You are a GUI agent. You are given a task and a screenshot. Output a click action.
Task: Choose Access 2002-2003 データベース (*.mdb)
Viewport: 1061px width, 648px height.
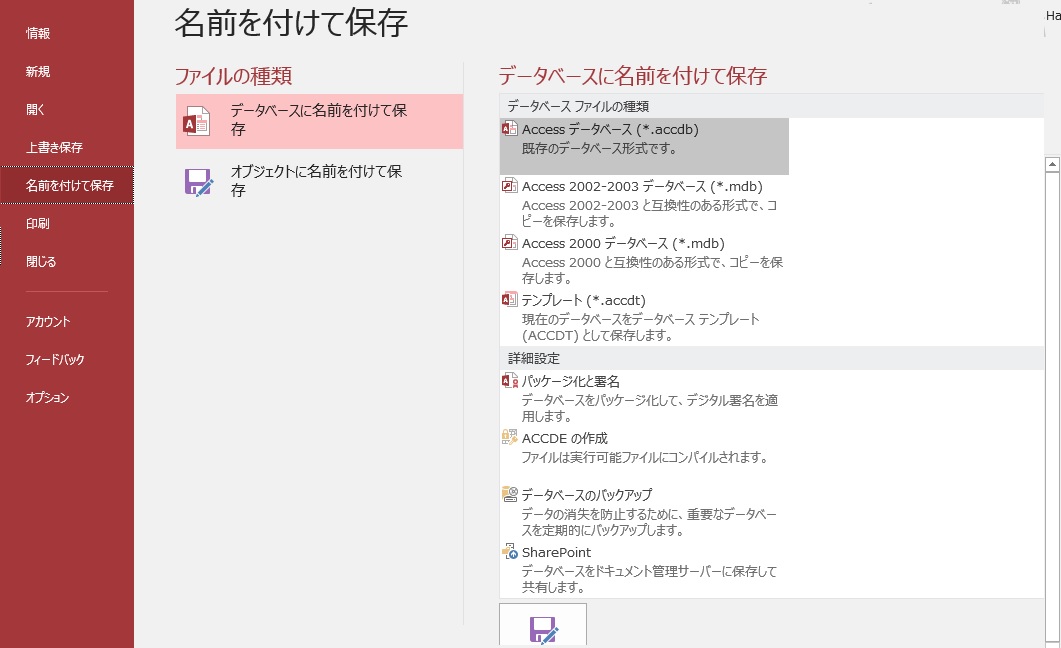point(644,203)
